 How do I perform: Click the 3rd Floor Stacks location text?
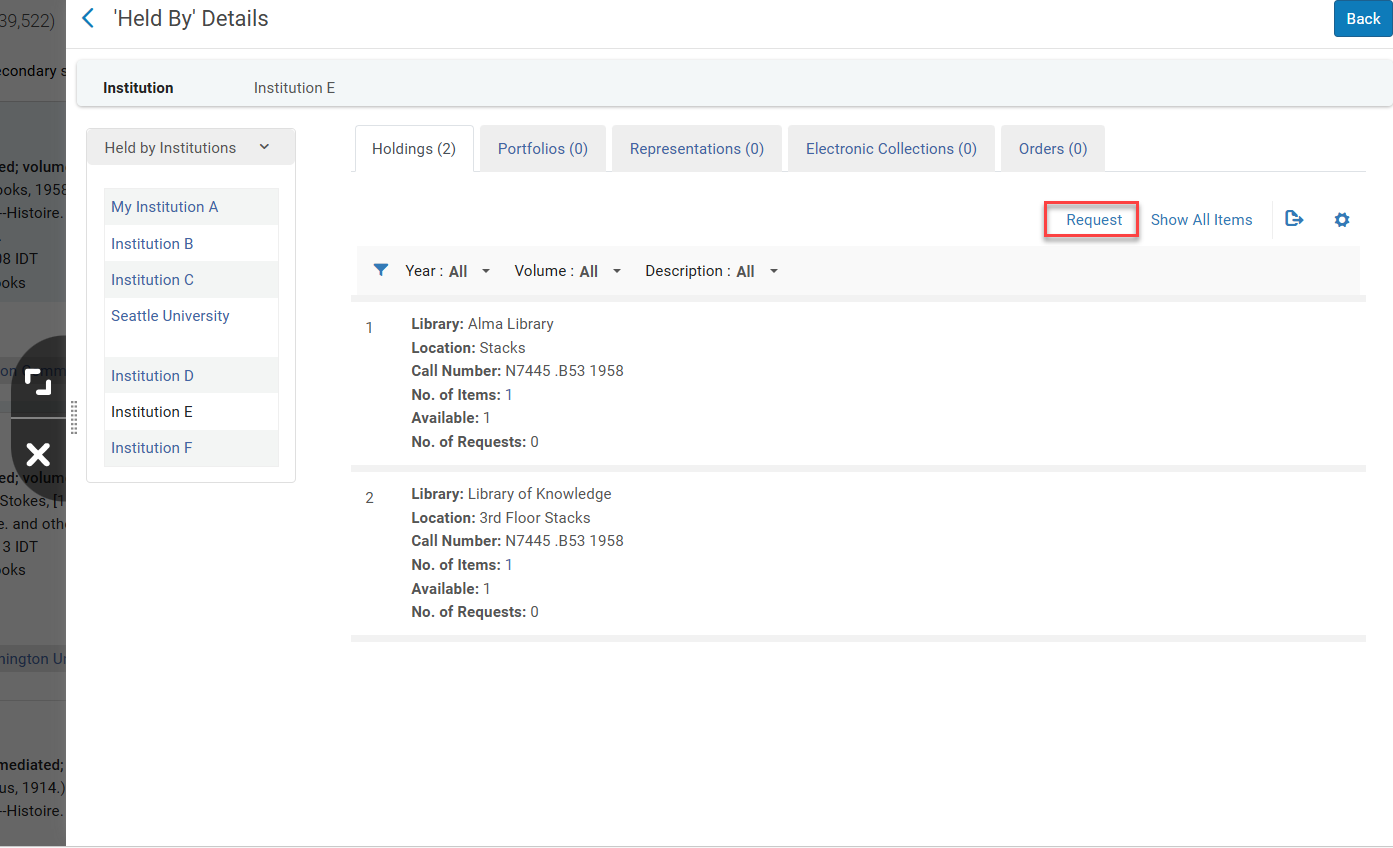click(535, 518)
